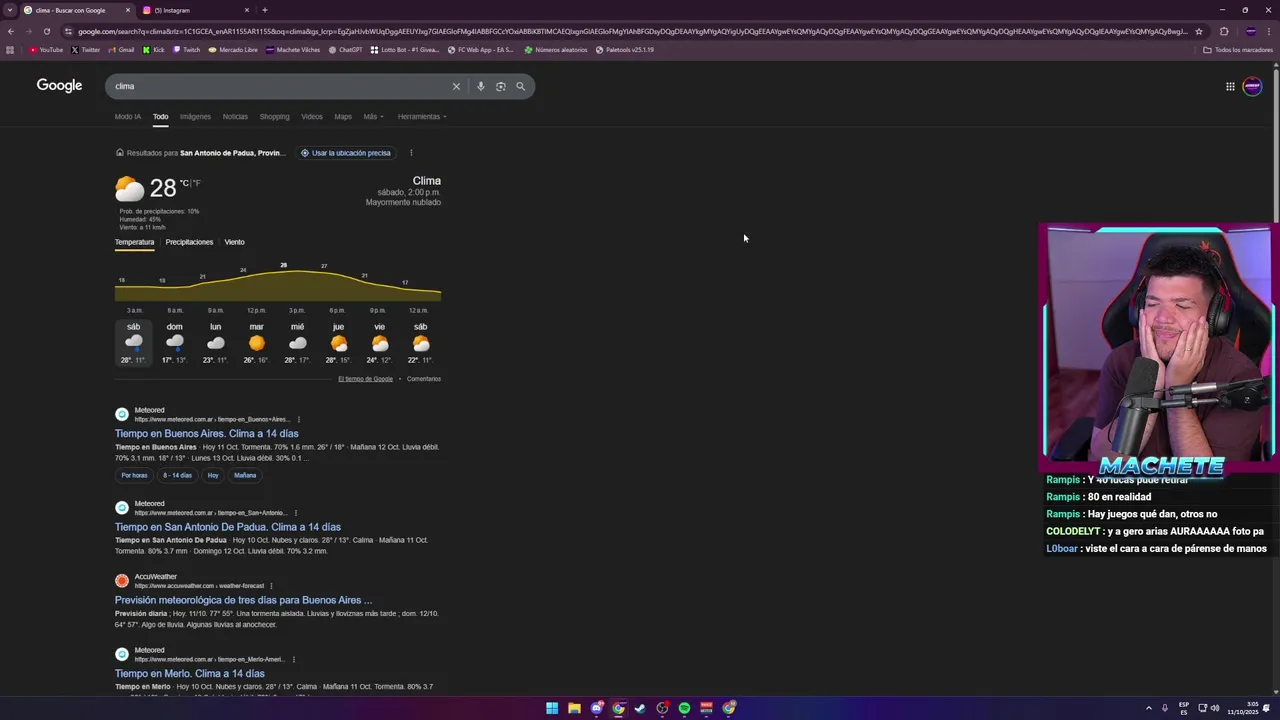
Task: Go back to the previous page
Action: (x=11, y=31)
